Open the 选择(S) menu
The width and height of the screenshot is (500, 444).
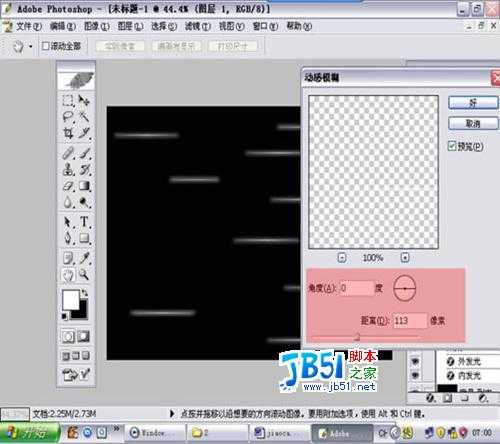click(164, 26)
